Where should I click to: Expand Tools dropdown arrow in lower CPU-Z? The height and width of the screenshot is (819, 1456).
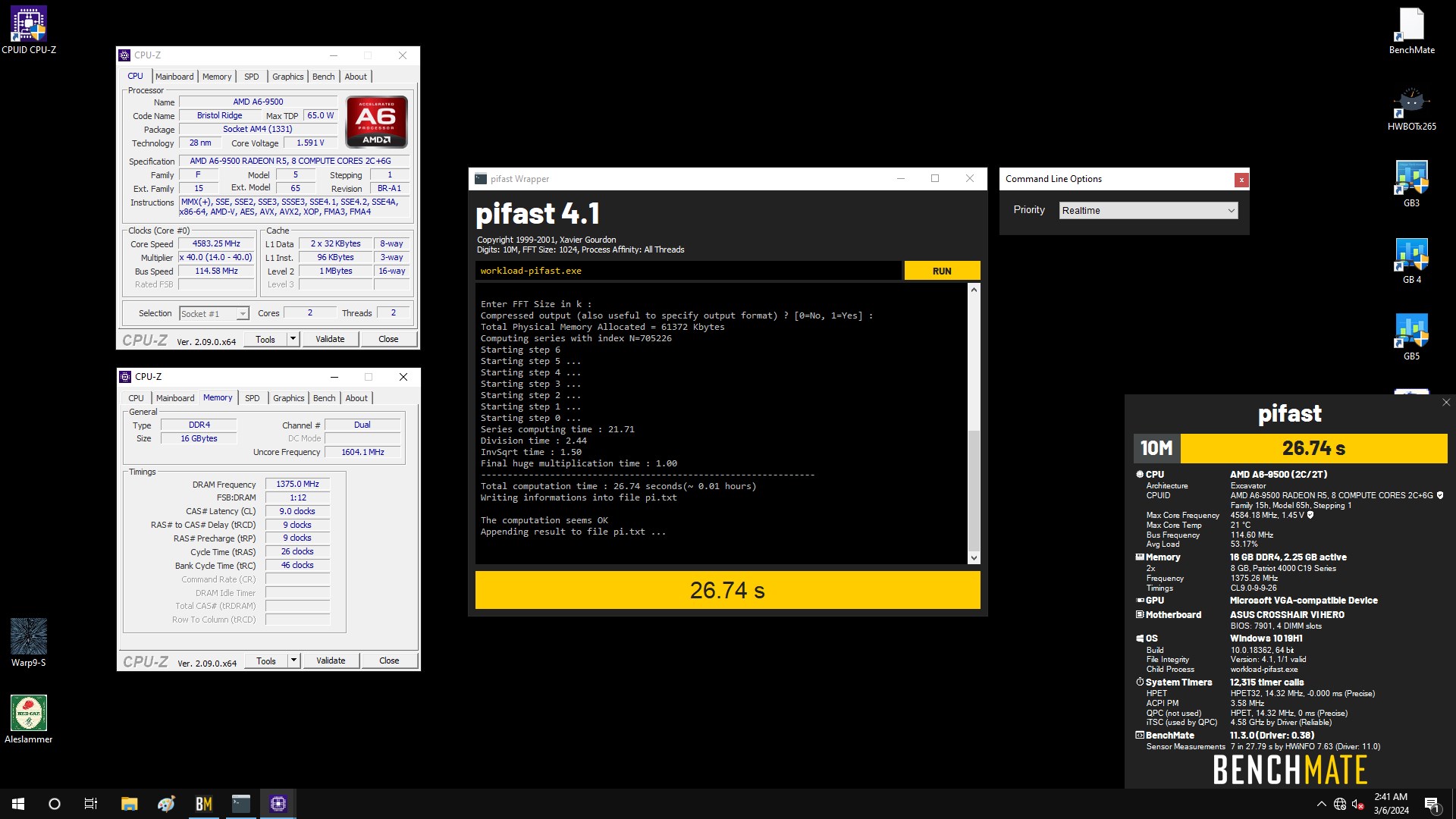pyautogui.click(x=293, y=661)
